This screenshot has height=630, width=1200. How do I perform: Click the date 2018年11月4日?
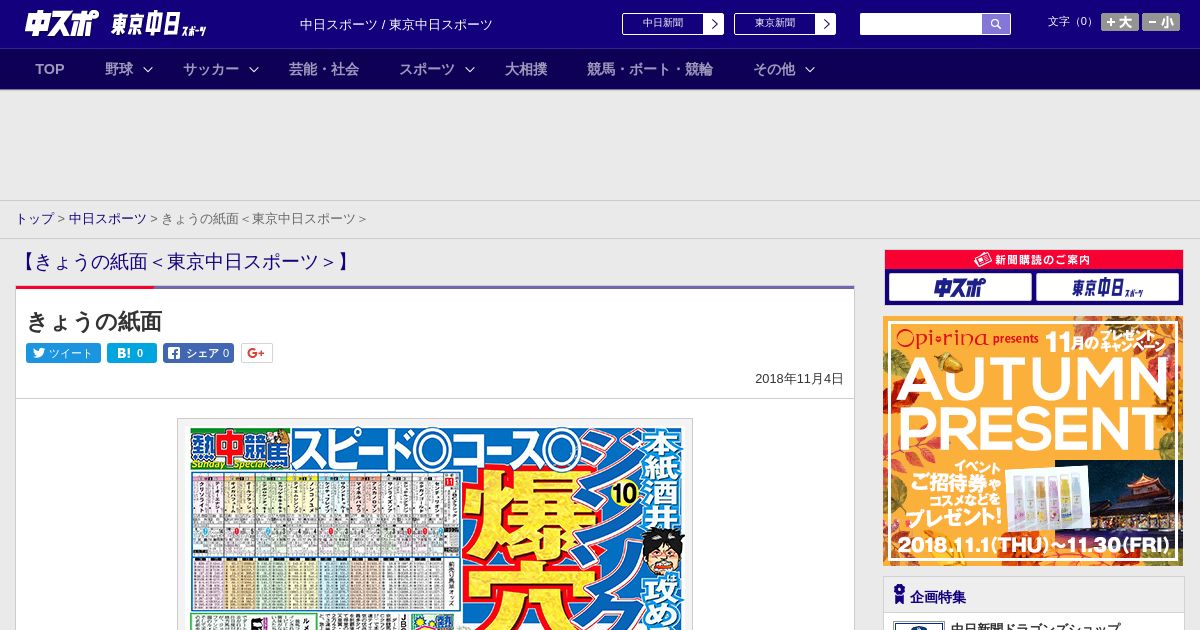(x=799, y=379)
